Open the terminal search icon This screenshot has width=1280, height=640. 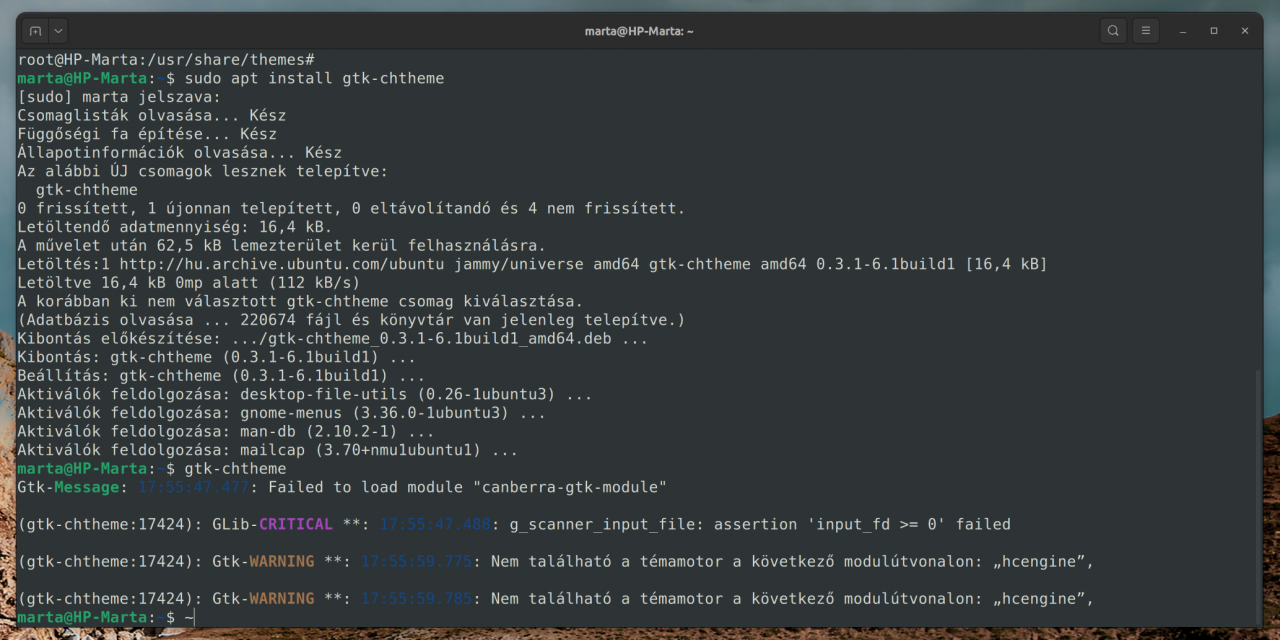pos(1113,31)
